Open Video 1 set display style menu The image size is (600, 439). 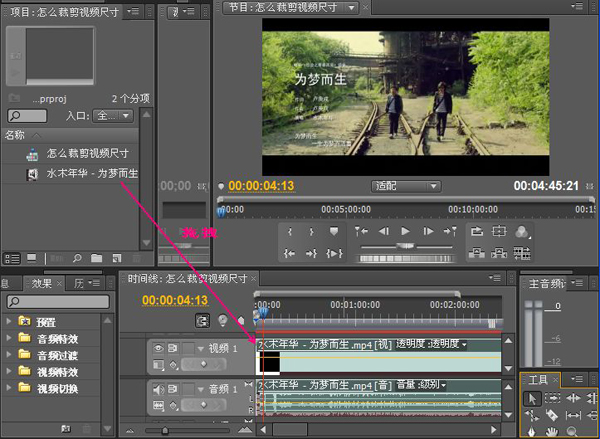point(158,365)
